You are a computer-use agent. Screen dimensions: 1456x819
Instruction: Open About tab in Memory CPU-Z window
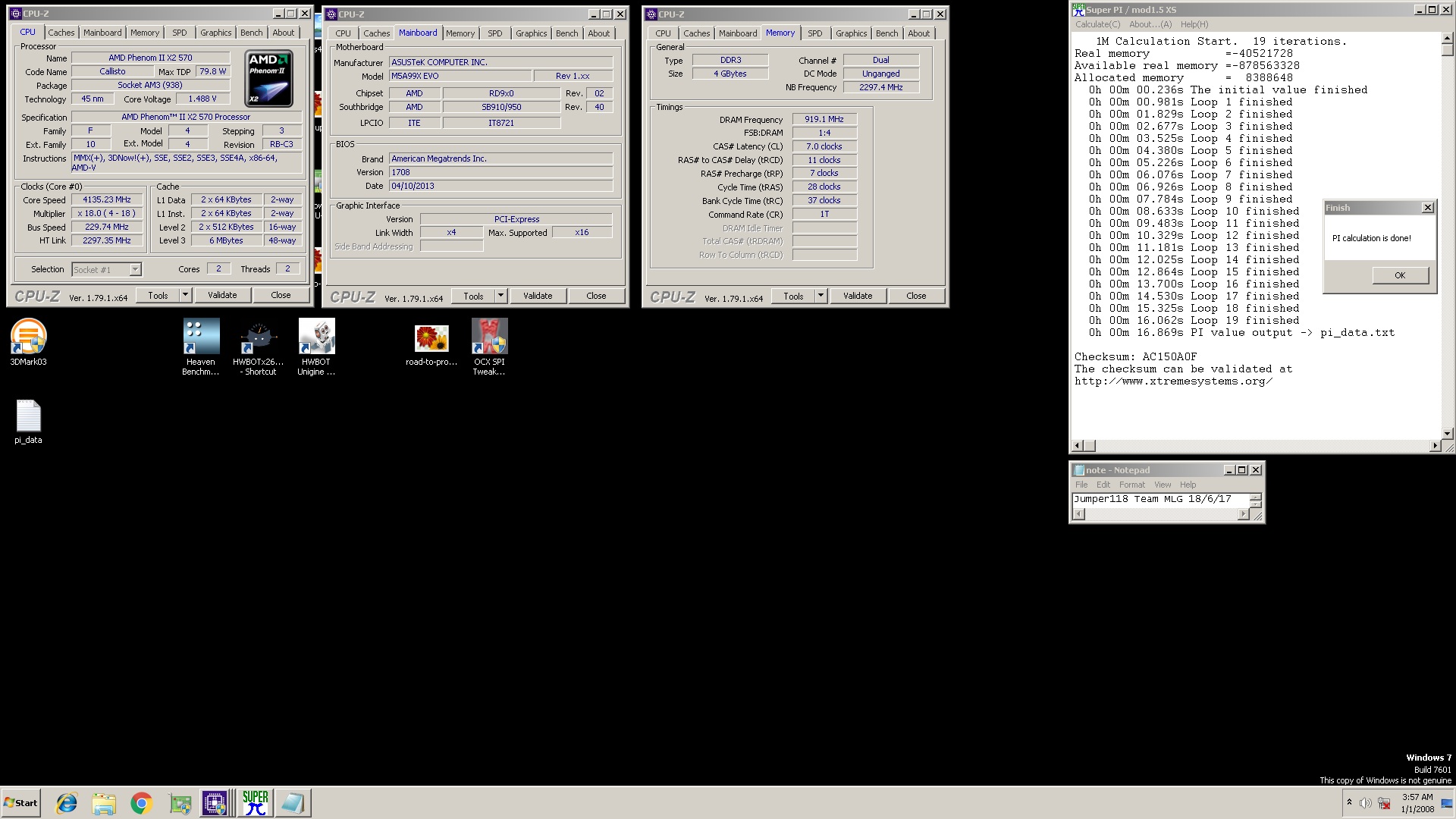[919, 33]
